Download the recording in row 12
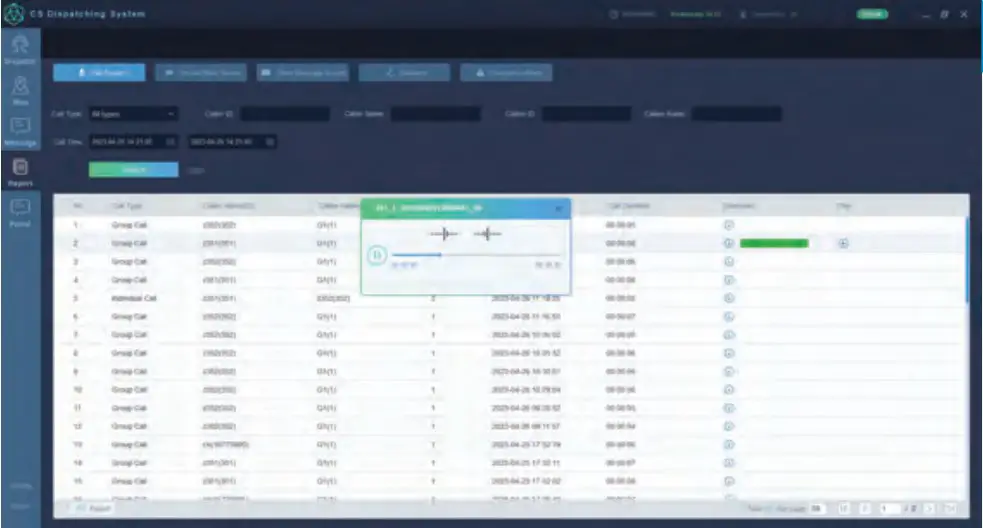Screen dimensions: 983x528 pos(728,426)
